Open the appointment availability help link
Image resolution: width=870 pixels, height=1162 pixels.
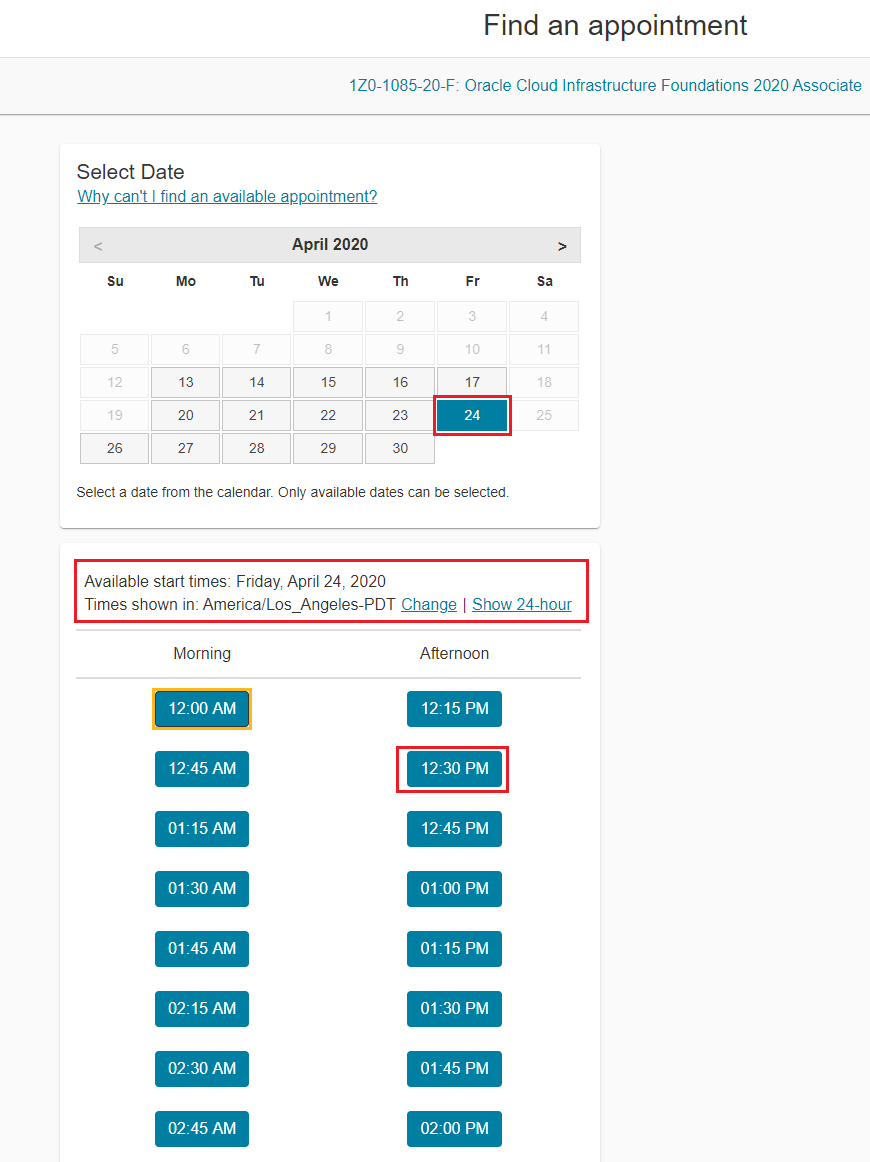(226, 196)
